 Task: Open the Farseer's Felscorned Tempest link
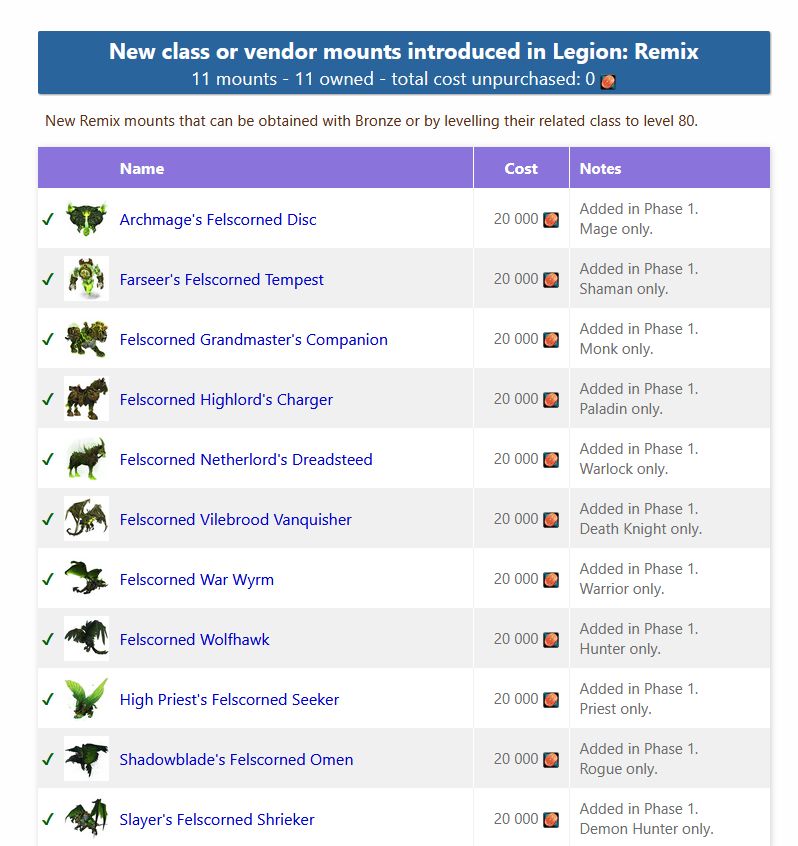(x=222, y=279)
